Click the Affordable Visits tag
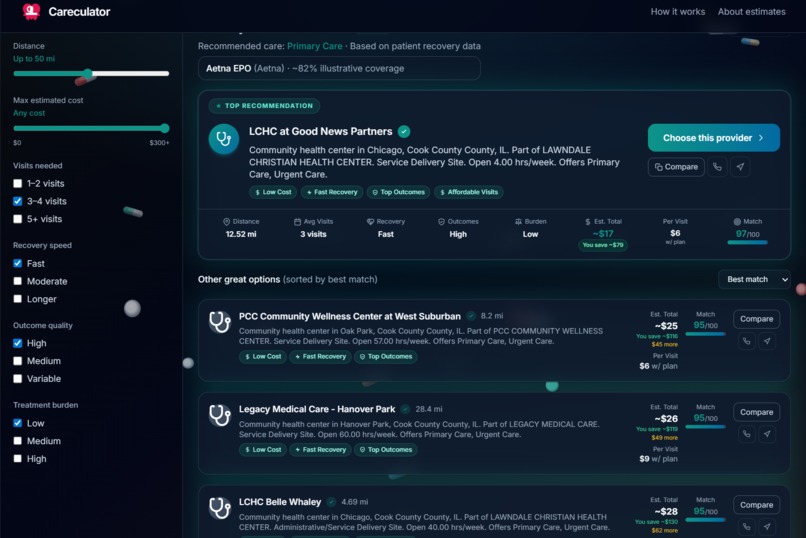806x538 pixels. [x=469, y=192]
